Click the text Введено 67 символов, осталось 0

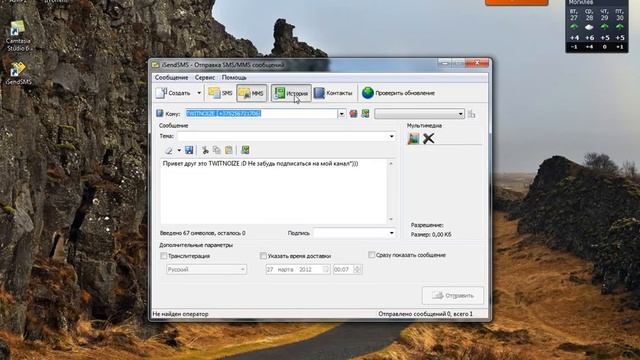coord(203,233)
